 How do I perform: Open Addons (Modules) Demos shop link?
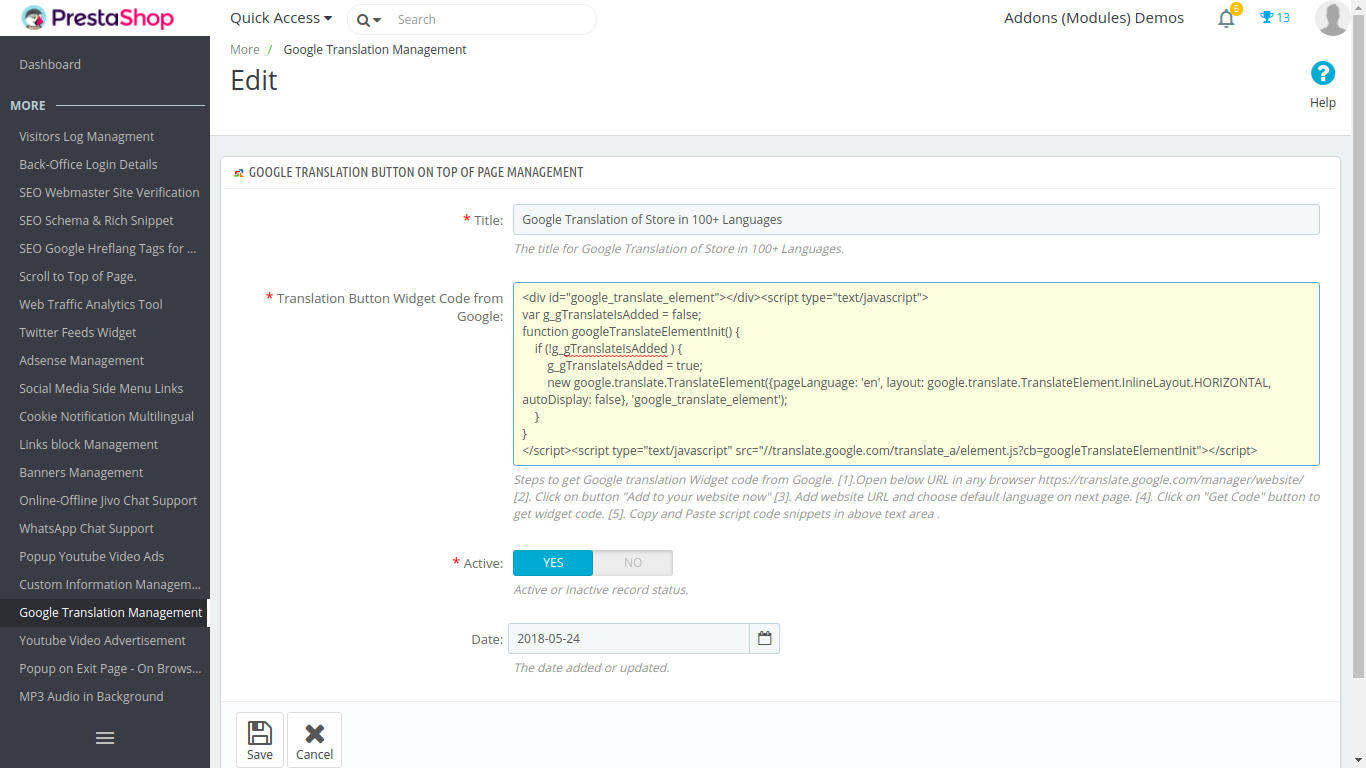[1094, 18]
